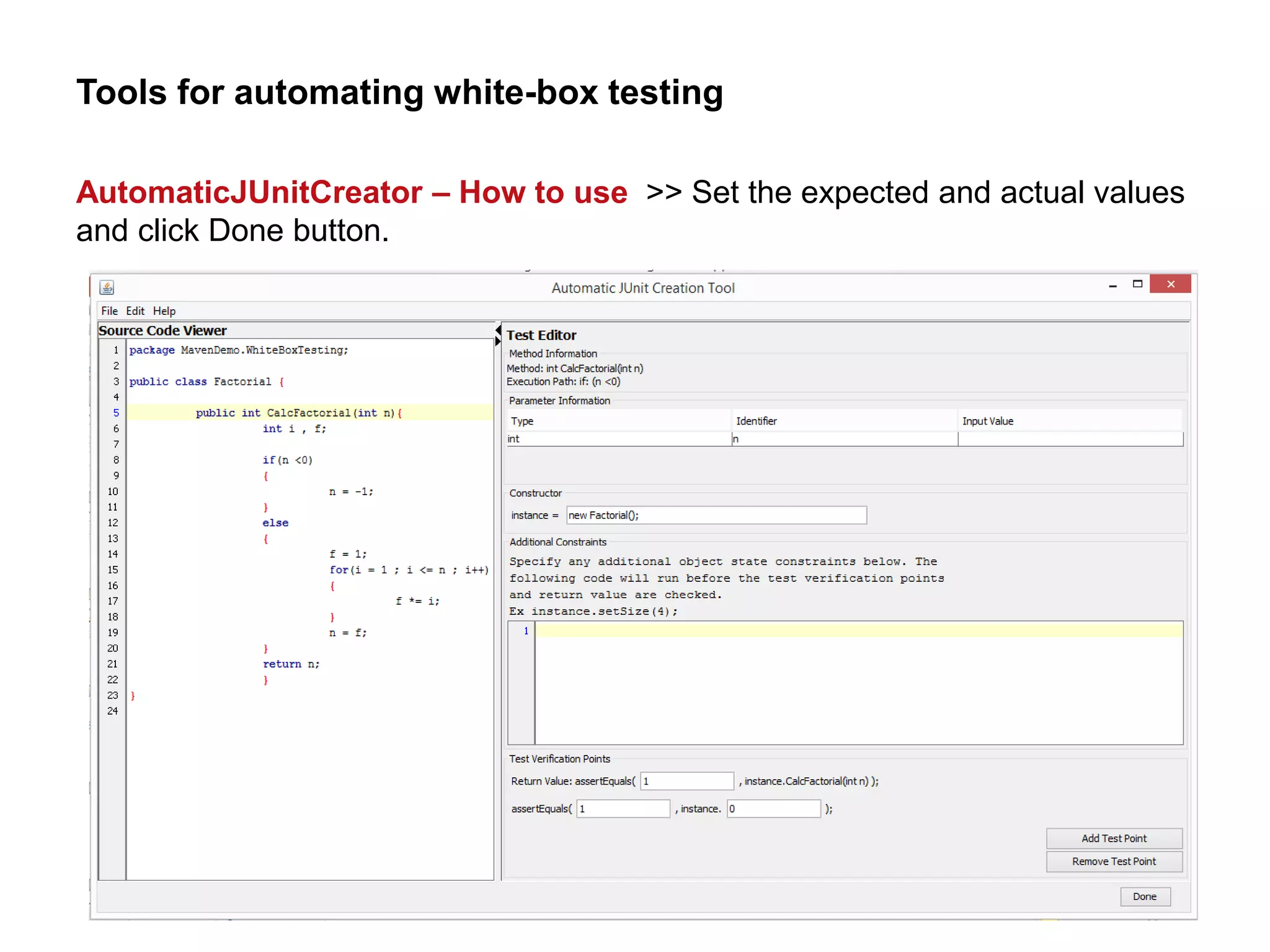Click the Java app icon in title bar
This screenshot has width=1270, height=952.
[107, 287]
